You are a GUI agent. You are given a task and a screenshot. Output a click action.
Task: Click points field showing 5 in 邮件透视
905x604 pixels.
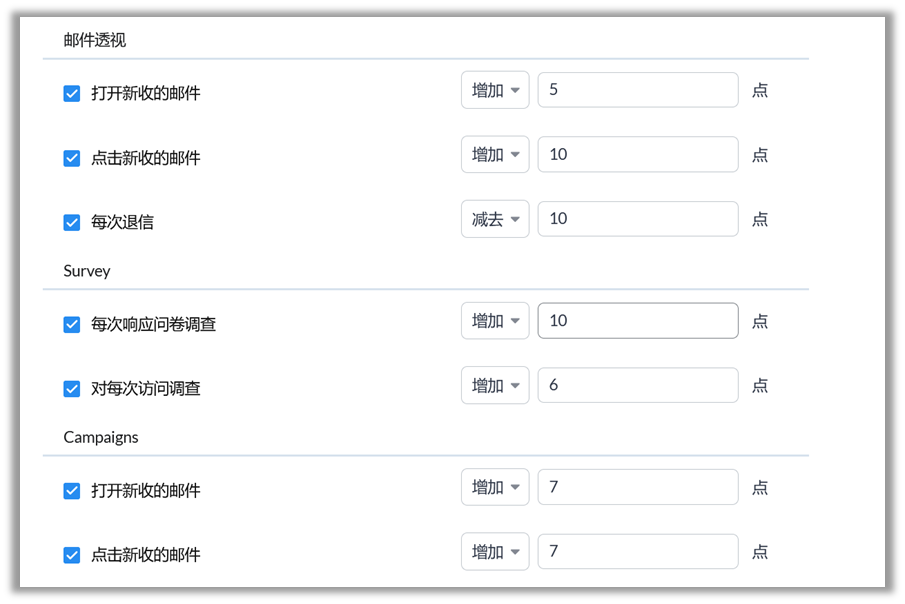click(638, 90)
